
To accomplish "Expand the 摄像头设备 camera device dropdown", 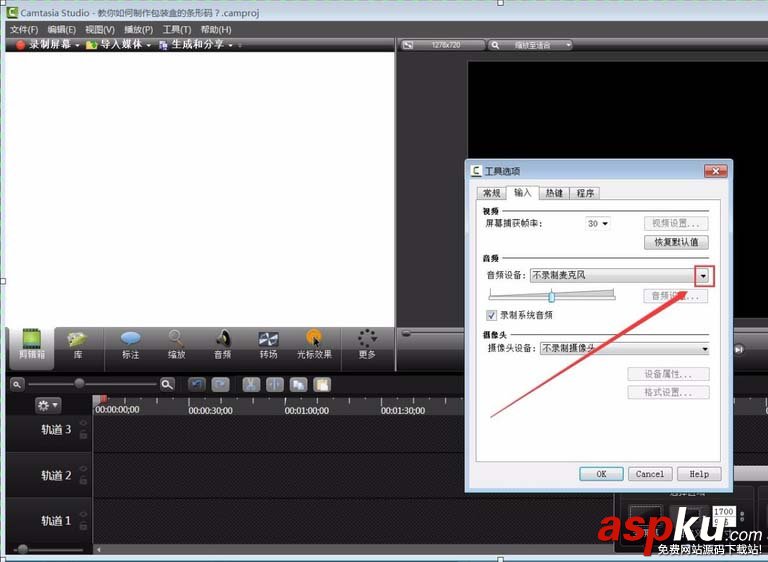I will click(704, 349).
